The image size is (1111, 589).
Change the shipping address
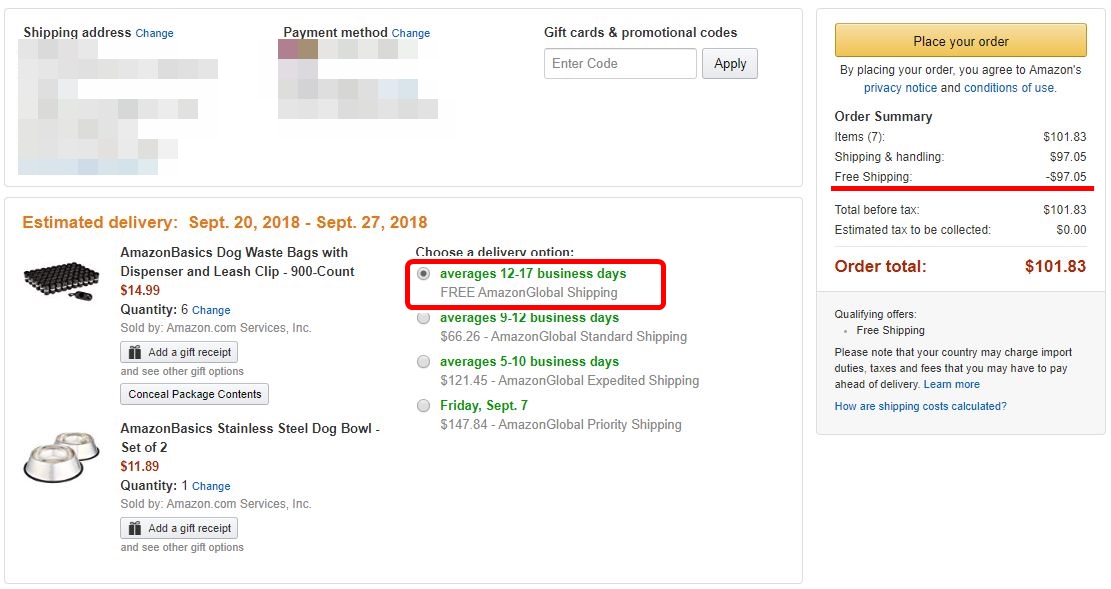[154, 33]
